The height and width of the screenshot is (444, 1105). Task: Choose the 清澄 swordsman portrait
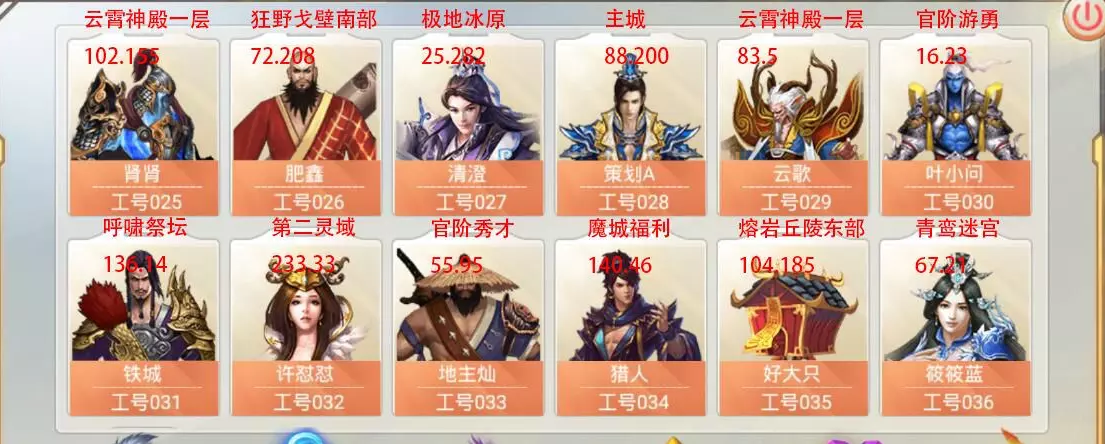click(468, 101)
